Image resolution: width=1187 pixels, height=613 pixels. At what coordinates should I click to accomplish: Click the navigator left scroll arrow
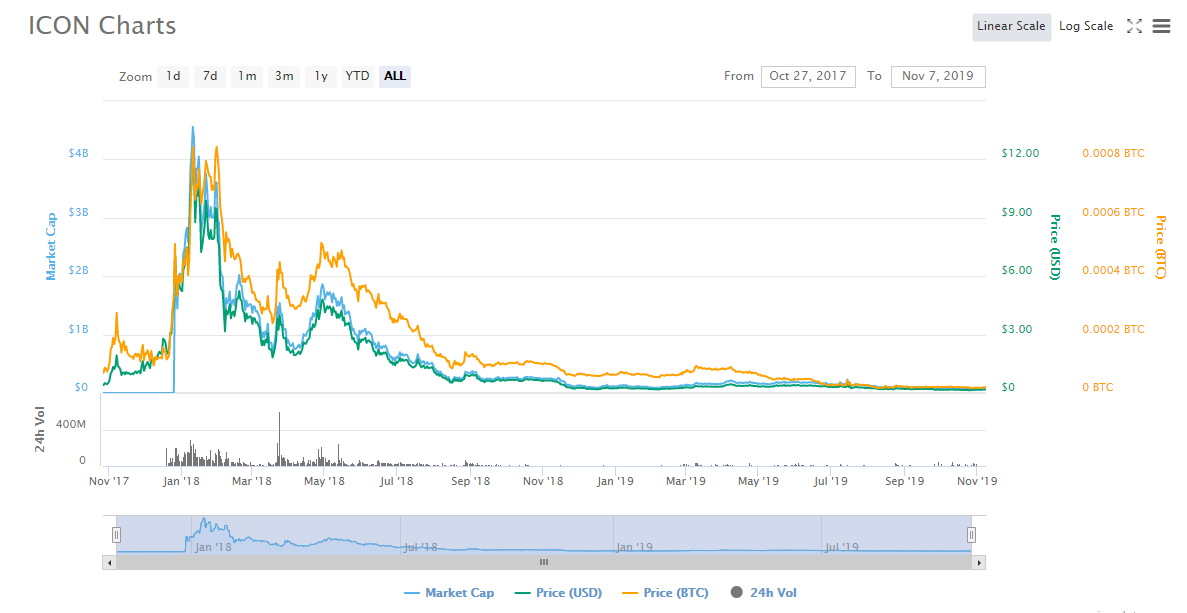(109, 563)
